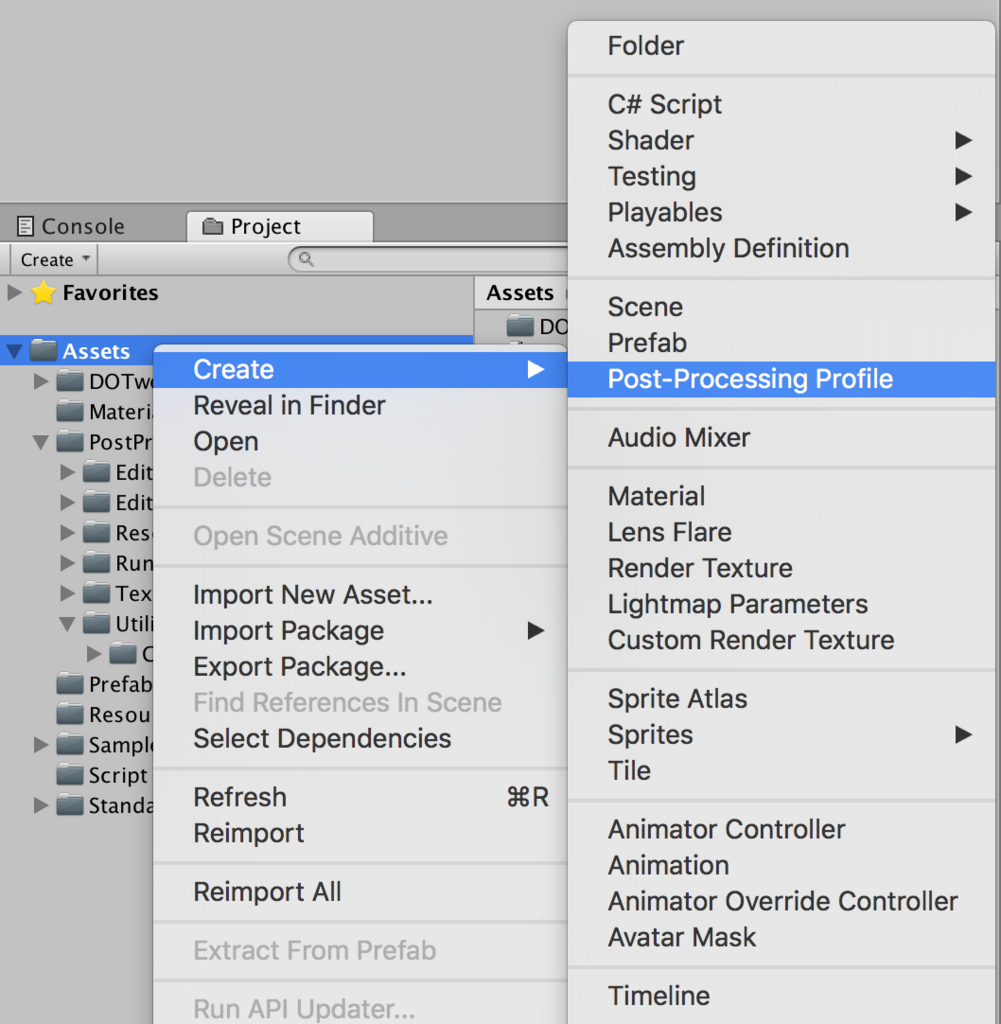Open the Shader submenu
This screenshot has height=1024, width=1001.
[782, 140]
